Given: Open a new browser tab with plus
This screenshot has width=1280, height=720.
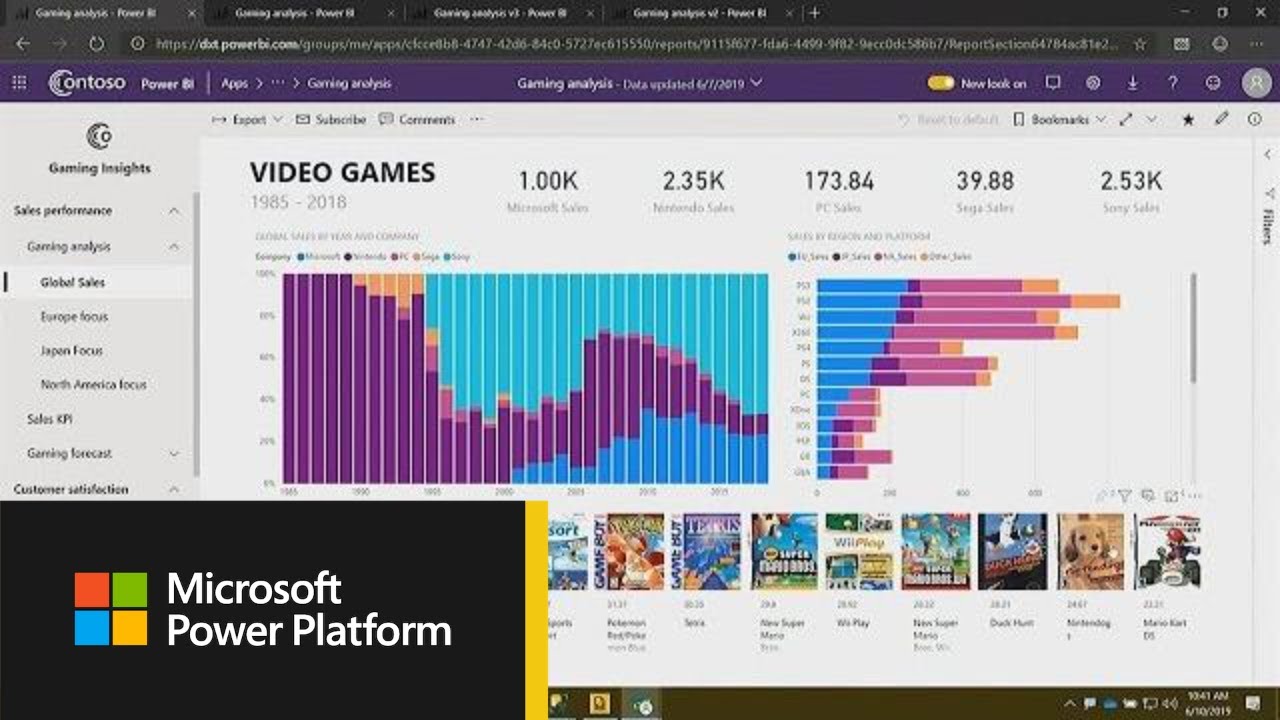Looking at the screenshot, I should [x=814, y=13].
